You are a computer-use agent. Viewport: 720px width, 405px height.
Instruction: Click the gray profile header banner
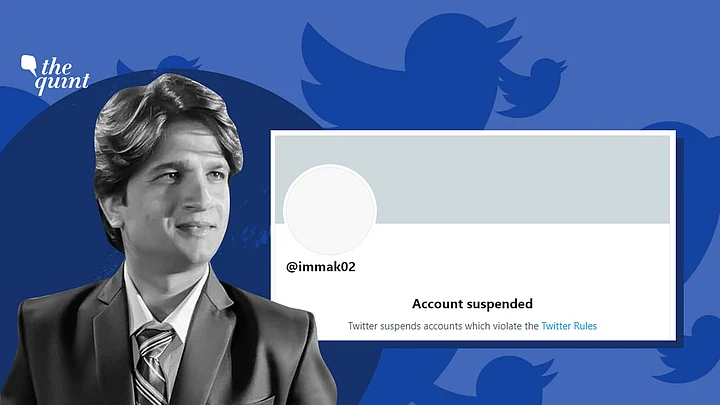472,180
